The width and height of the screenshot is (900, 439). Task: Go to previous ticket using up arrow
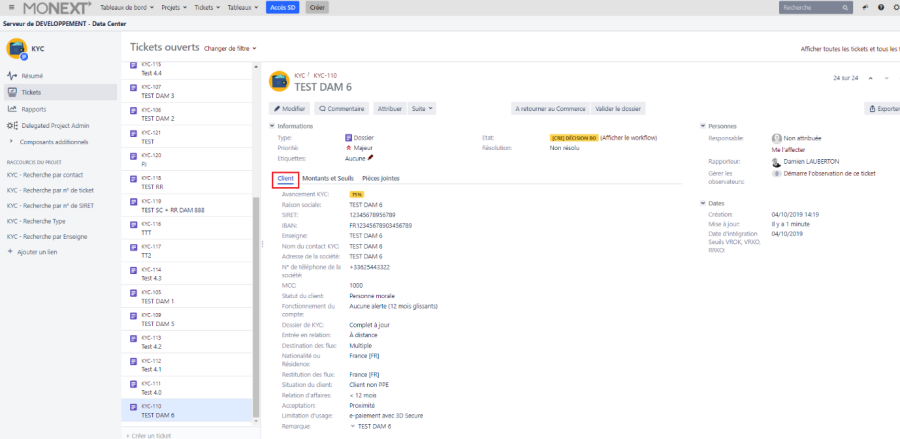click(x=872, y=78)
